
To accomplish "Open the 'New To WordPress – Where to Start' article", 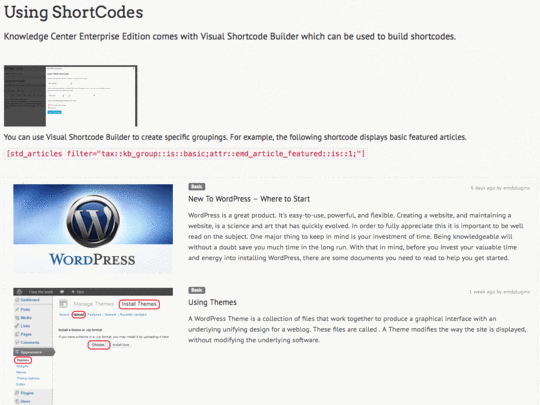I will [x=249, y=199].
